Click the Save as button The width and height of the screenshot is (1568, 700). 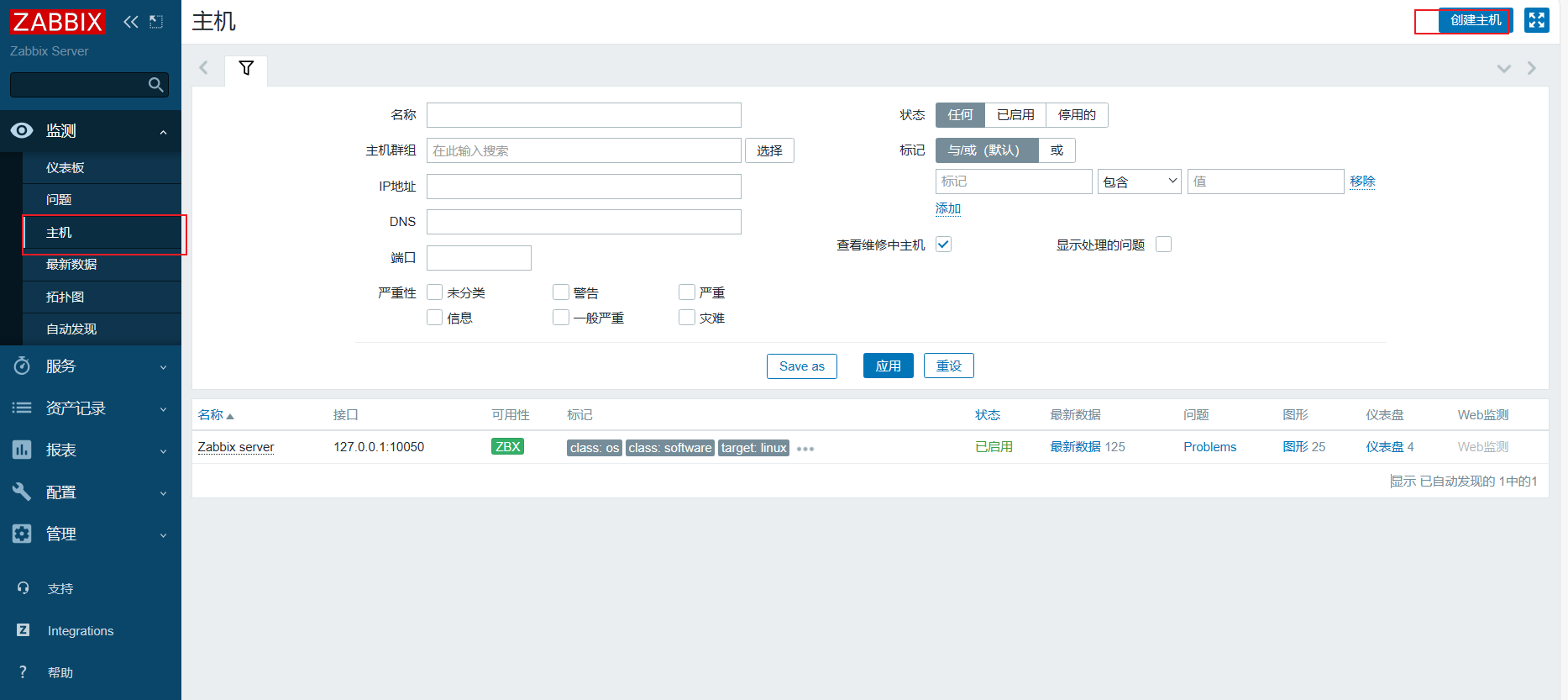(x=802, y=366)
